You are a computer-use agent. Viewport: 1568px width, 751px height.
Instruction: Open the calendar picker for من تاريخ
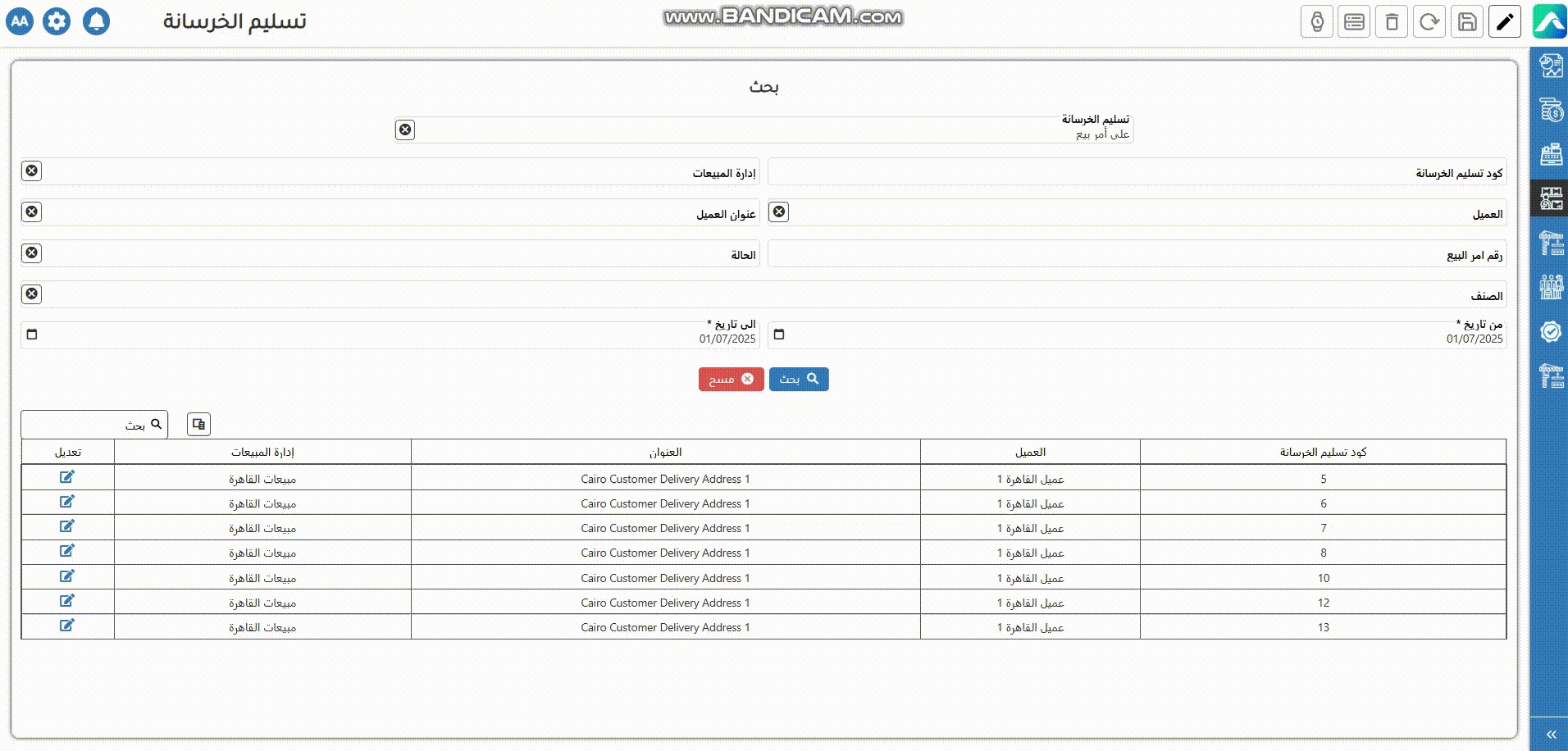click(x=779, y=335)
